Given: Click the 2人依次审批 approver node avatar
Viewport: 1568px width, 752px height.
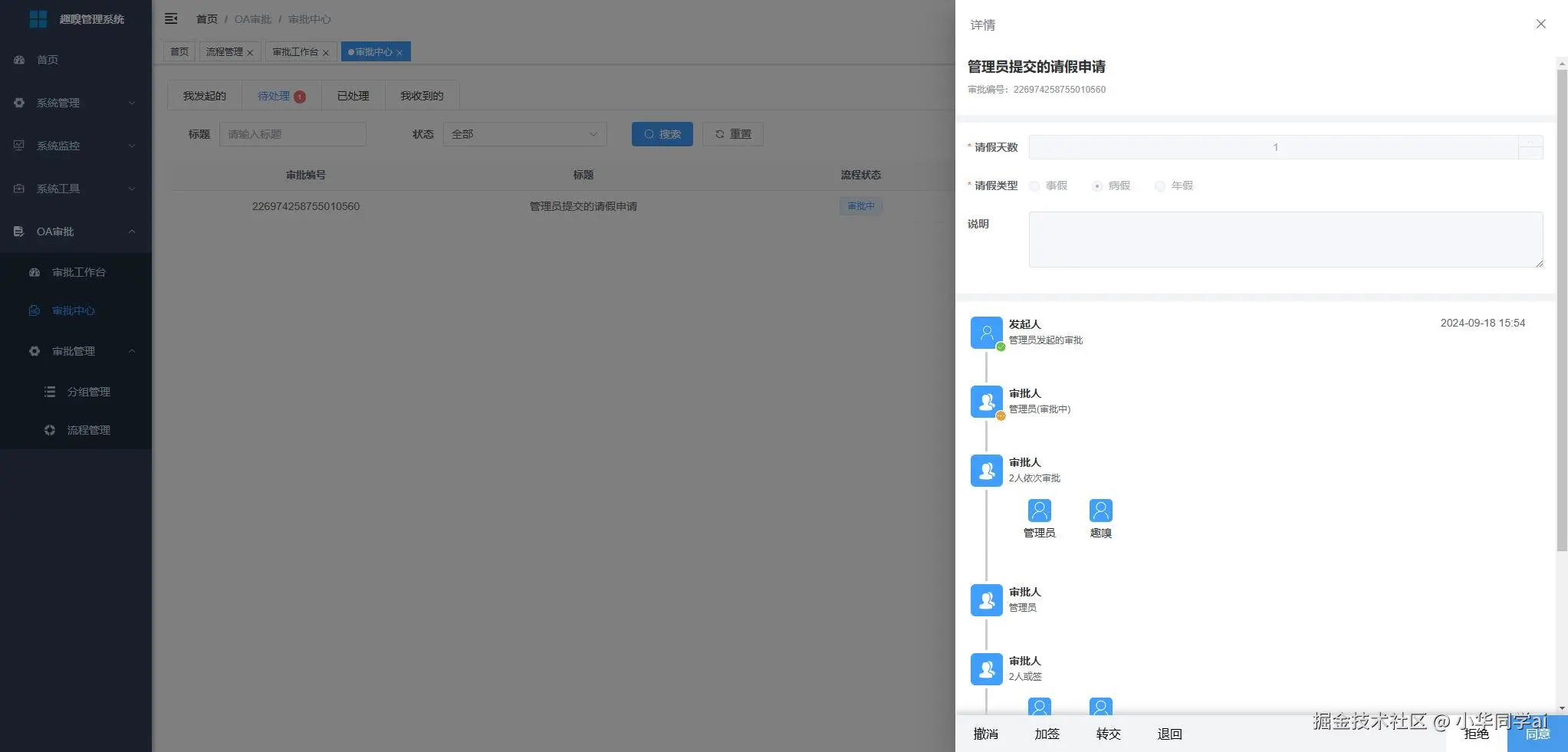Looking at the screenshot, I should tap(987, 471).
